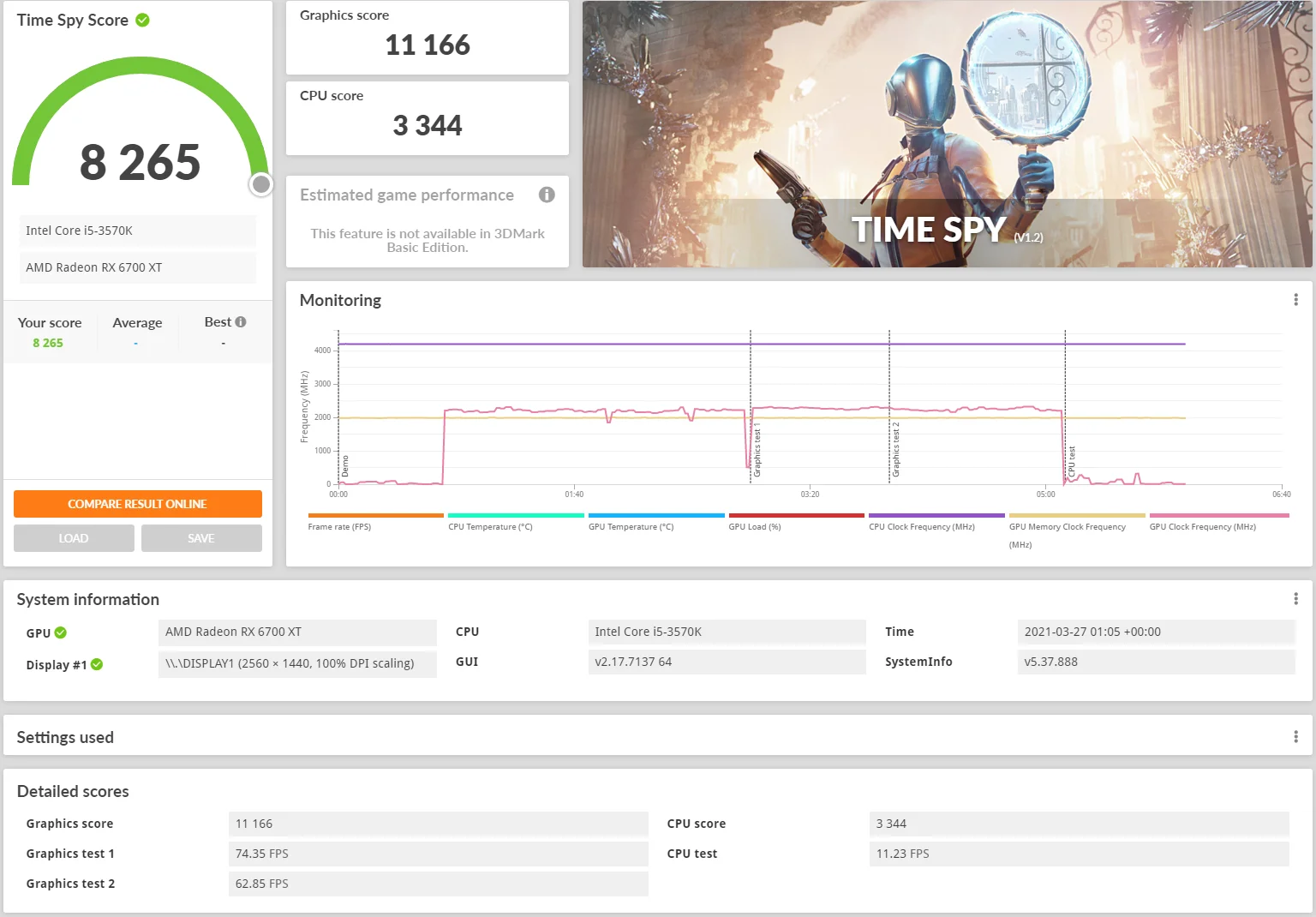Click the Graphics test 1 chart marker

pos(757,449)
